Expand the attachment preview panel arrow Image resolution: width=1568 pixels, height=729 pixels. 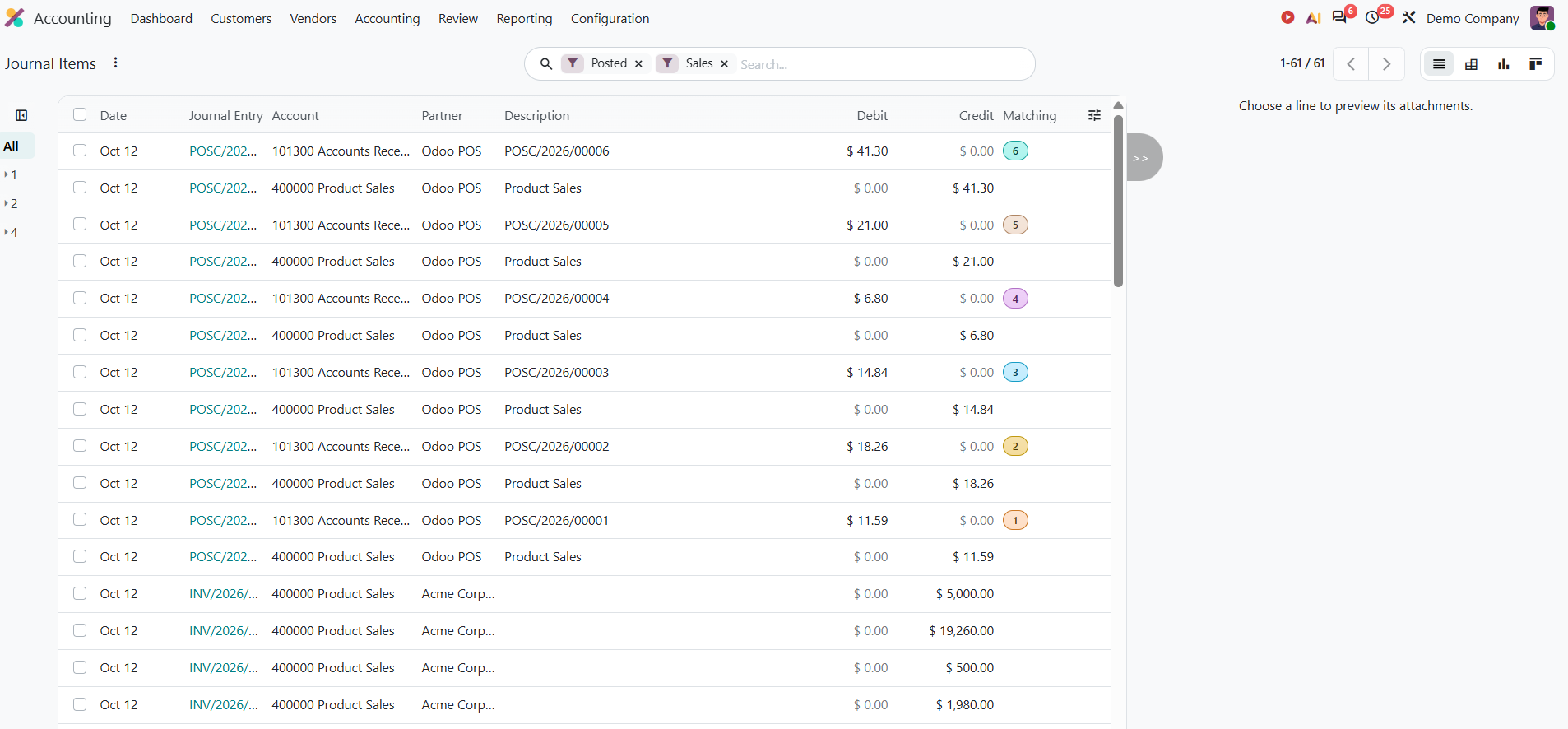click(1144, 157)
